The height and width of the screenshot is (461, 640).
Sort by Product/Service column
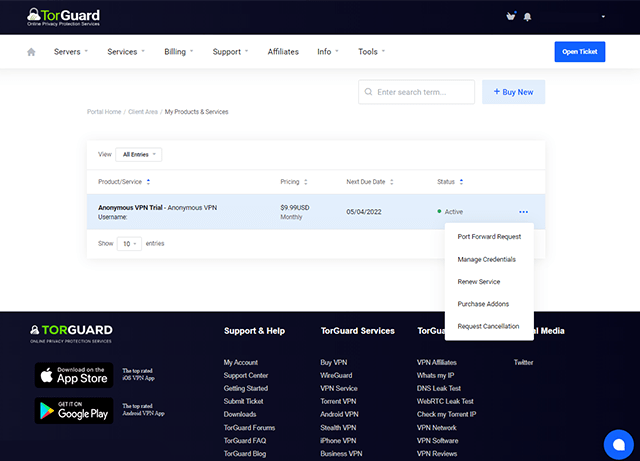click(124, 182)
